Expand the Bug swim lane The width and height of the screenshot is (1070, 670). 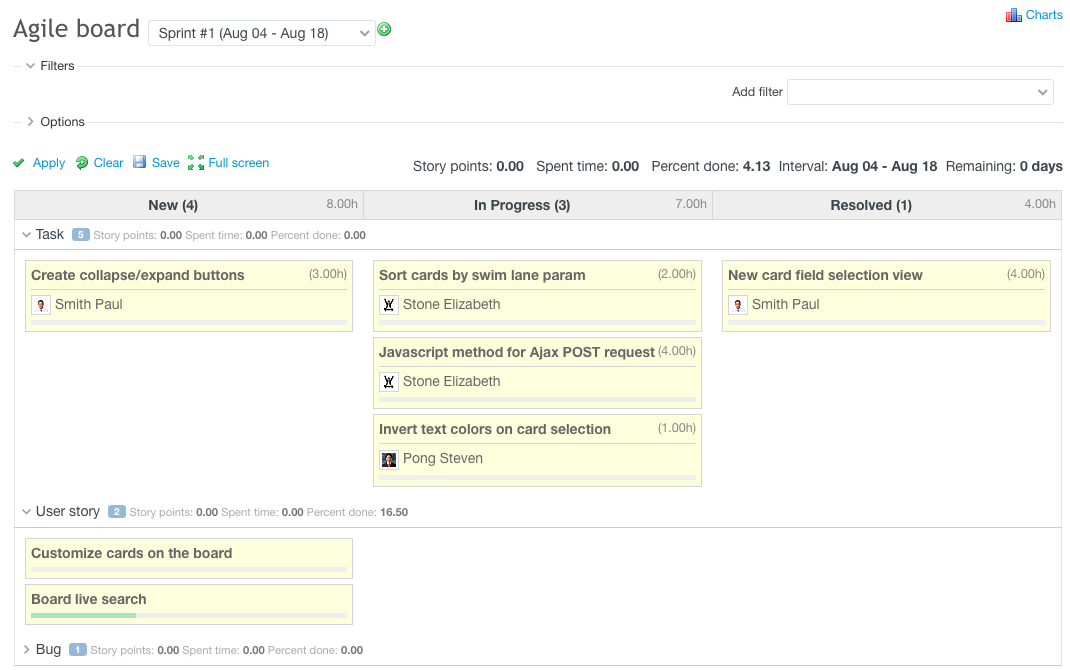point(26,650)
